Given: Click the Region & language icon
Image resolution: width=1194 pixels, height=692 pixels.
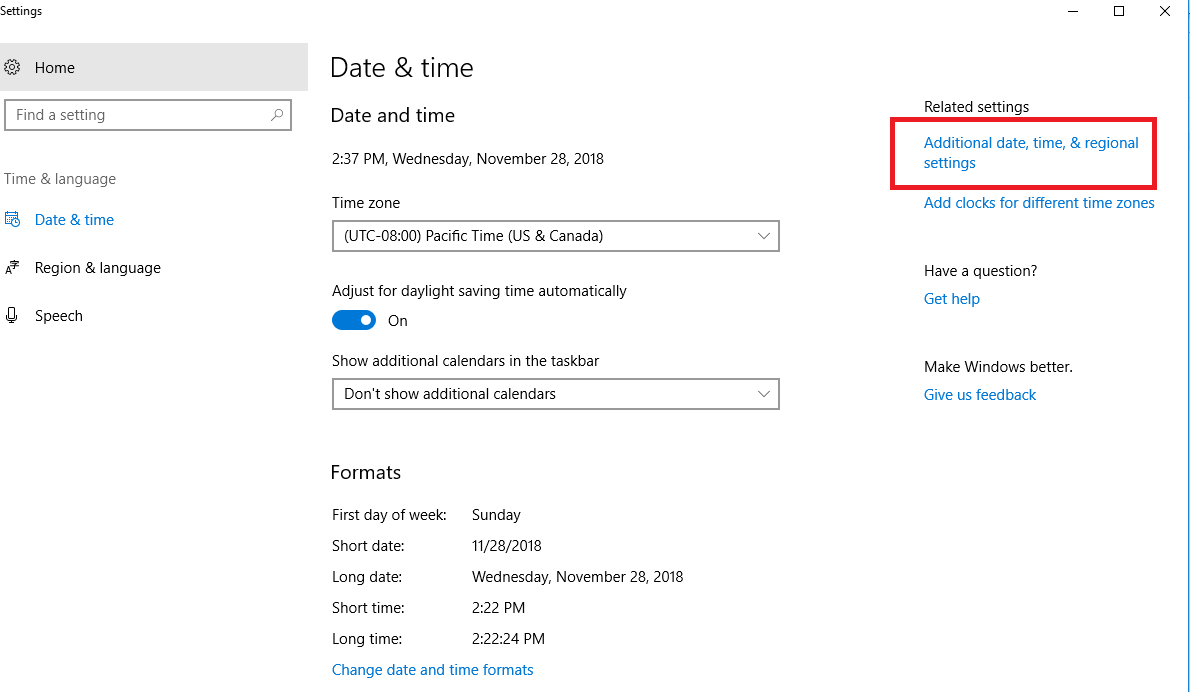Looking at the screenshot, I should (12, 268).
